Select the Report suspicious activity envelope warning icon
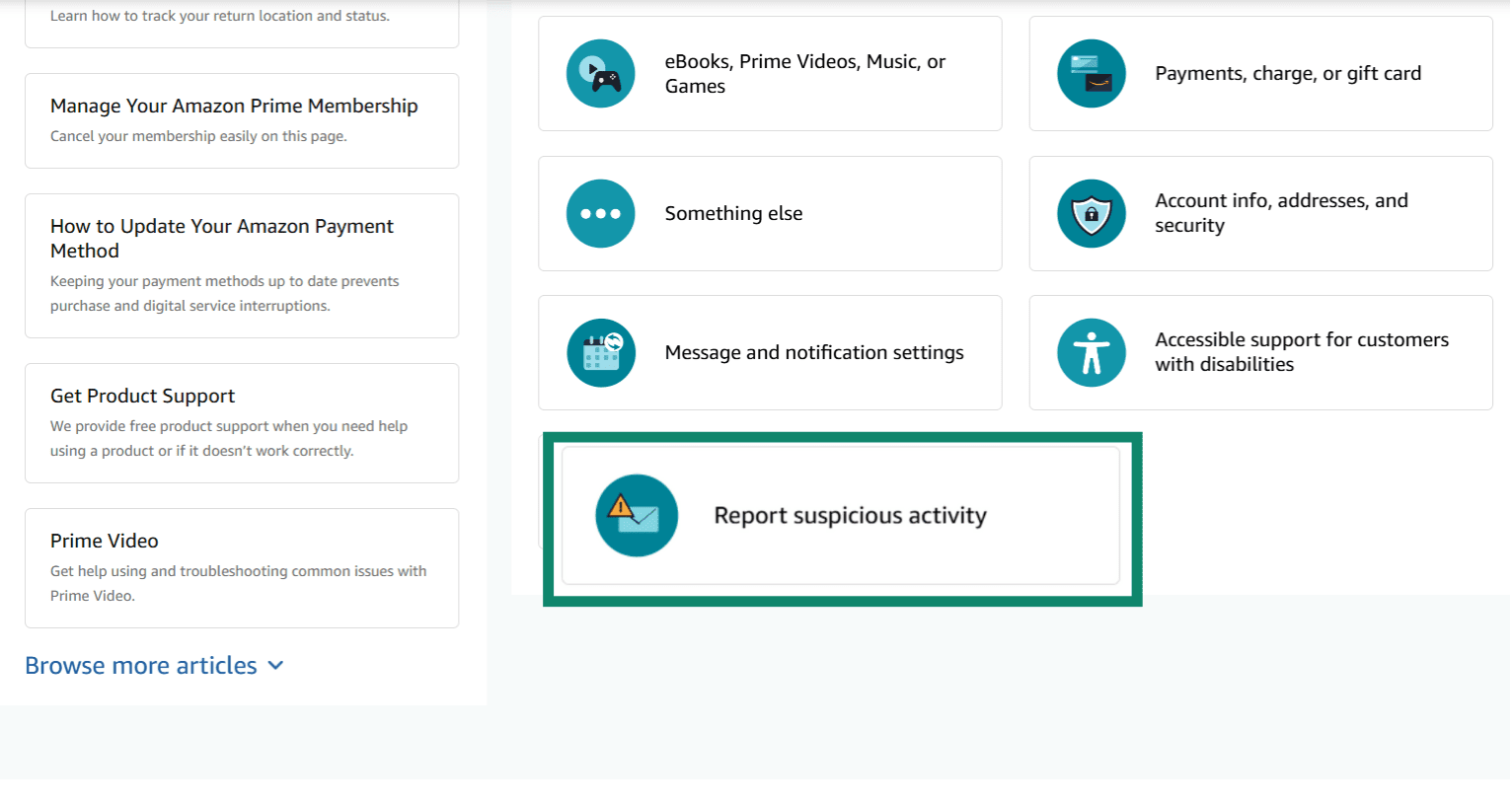Screen dimensions: 1512x802 (637, 515)
